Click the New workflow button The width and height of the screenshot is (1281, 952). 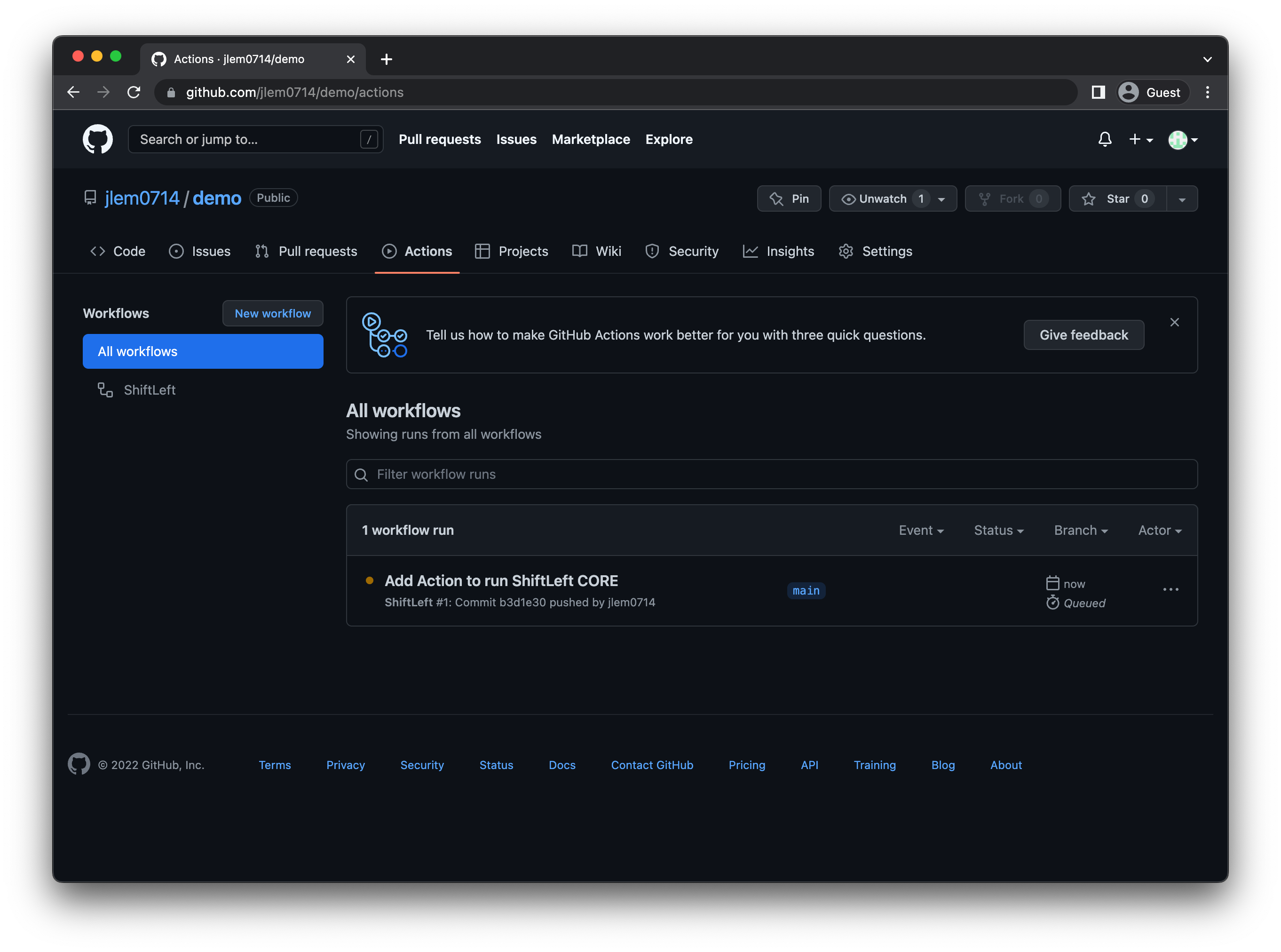point(272,313)
